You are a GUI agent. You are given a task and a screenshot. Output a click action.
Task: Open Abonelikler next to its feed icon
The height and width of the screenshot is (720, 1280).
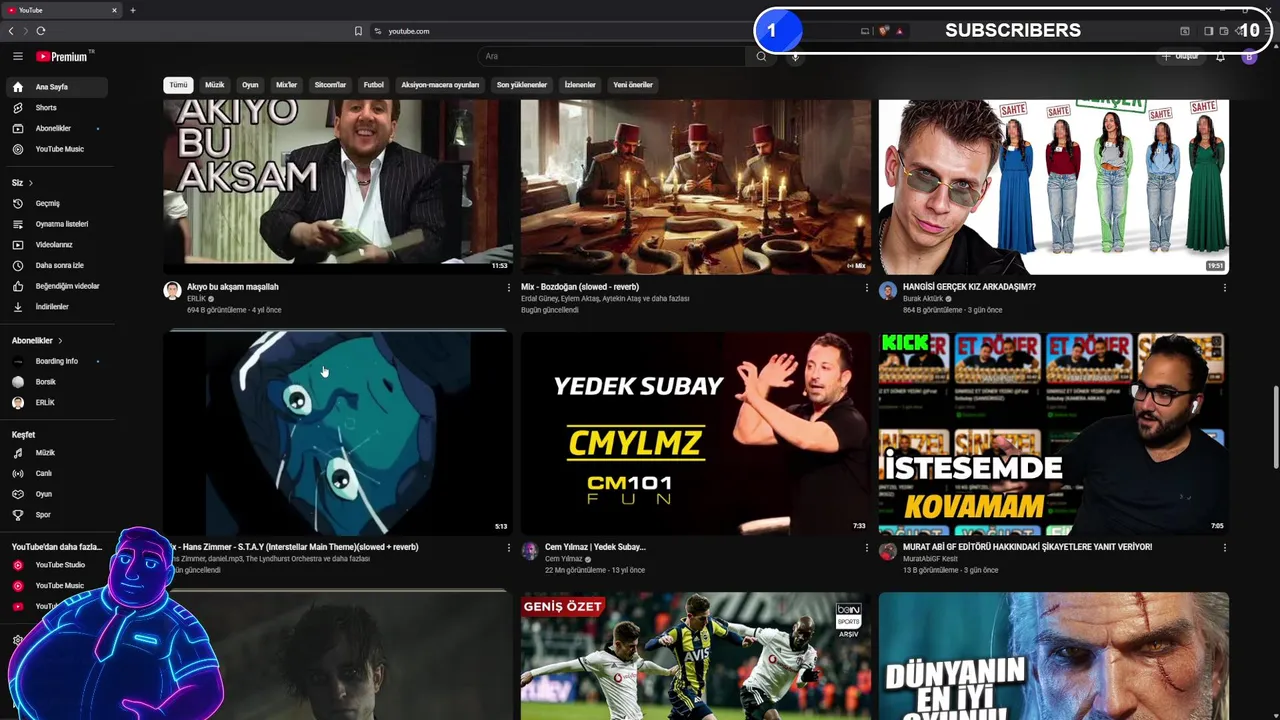coord(55,129)
